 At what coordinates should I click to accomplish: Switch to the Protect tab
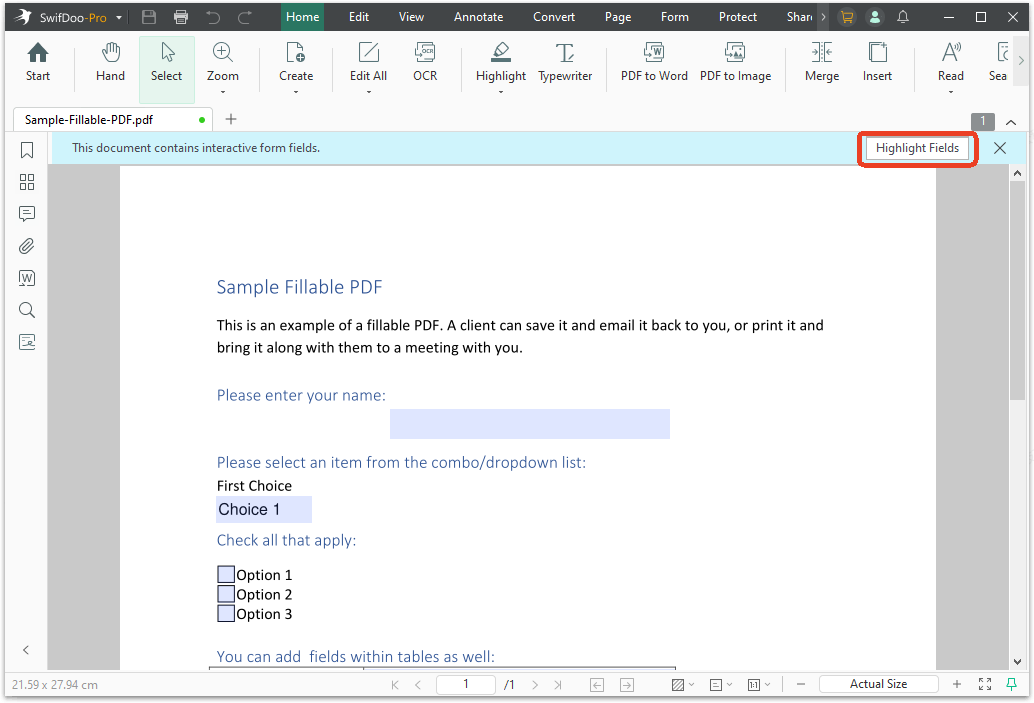pyautogui.click(x=737, y=17)
